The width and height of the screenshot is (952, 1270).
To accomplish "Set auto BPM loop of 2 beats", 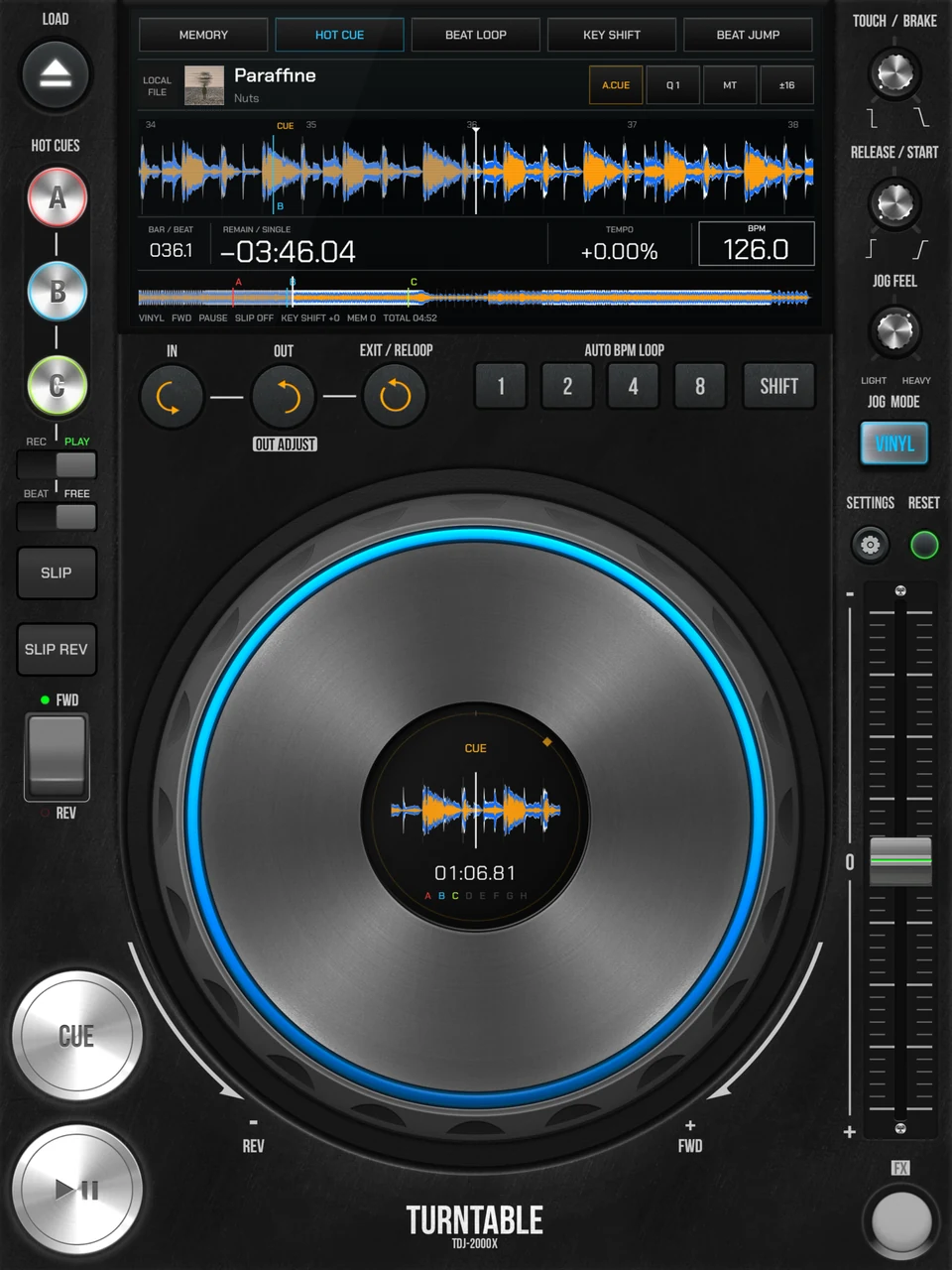I will pos(567,386).
